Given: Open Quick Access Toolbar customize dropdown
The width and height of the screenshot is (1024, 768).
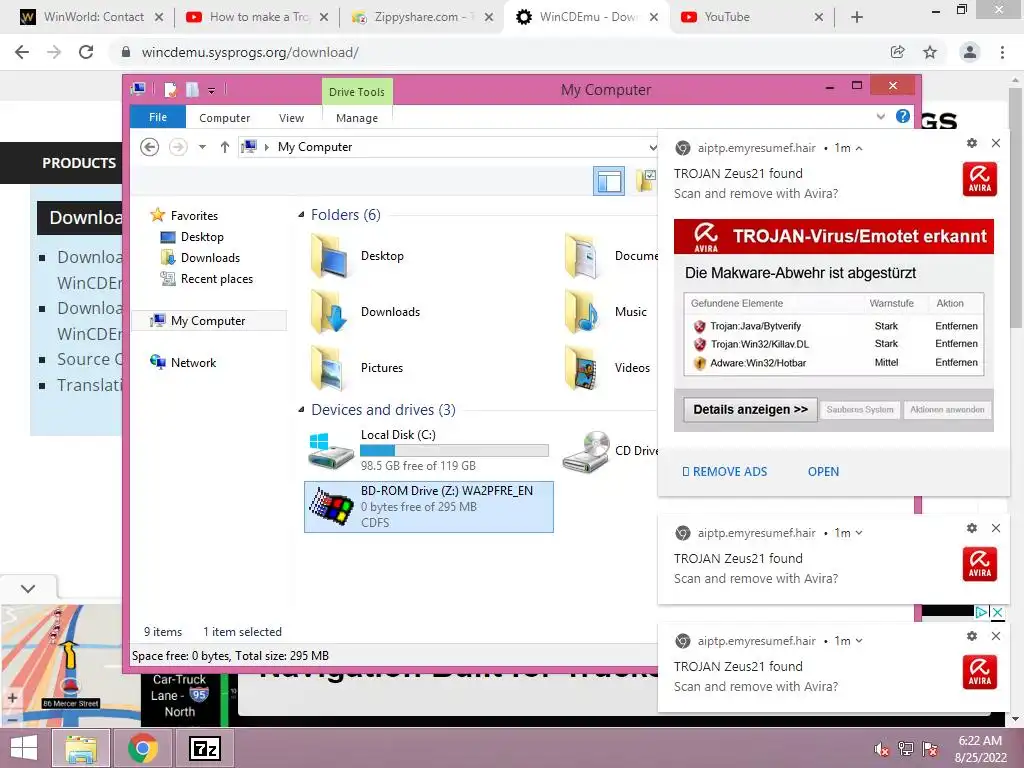Looking at the screenshot, I should click(x=212, y=90).
